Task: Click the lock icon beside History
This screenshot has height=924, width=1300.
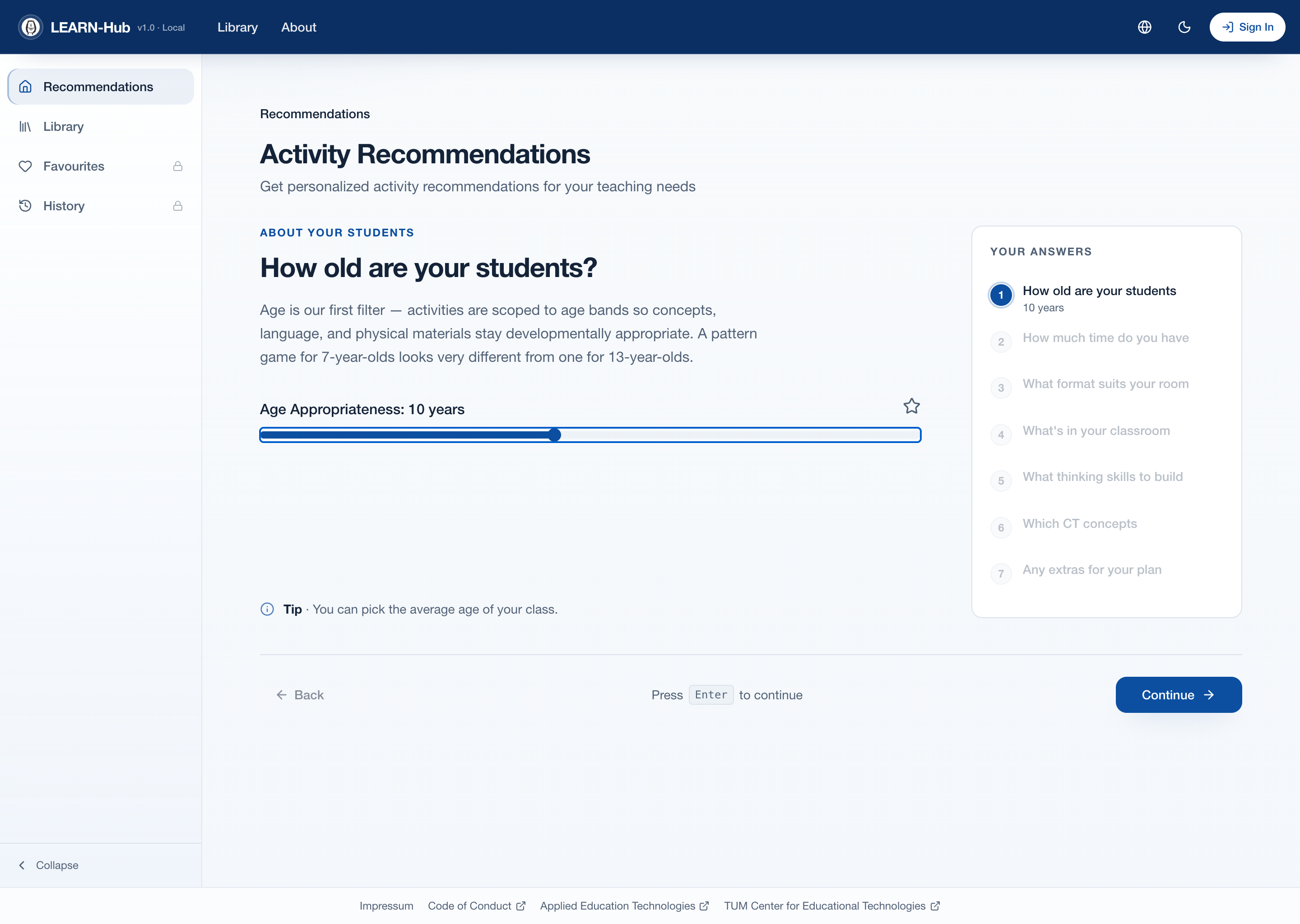Action: pos(177,206)
